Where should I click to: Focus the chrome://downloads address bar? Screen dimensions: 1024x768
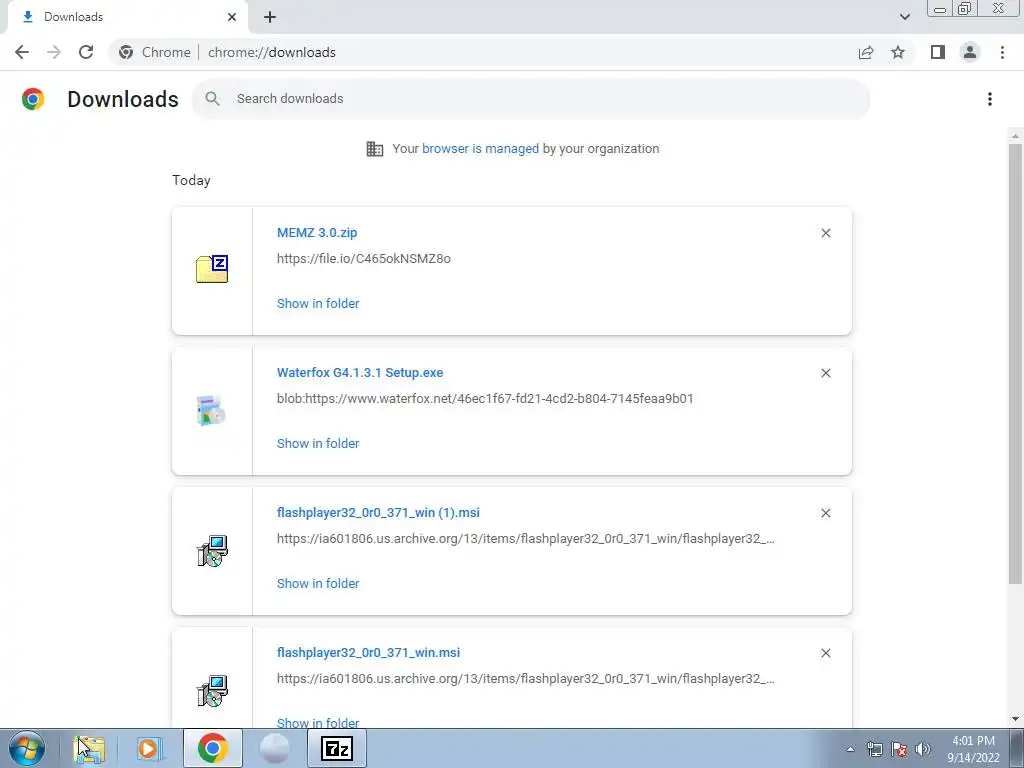(272, 52)
